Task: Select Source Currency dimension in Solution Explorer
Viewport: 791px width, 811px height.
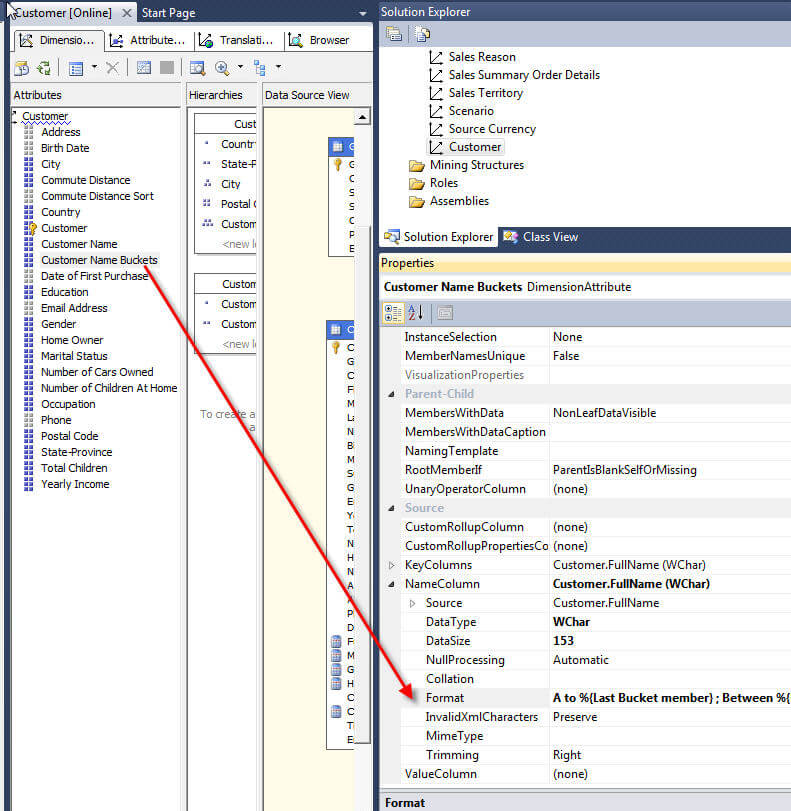Action: tap(492, 129)
